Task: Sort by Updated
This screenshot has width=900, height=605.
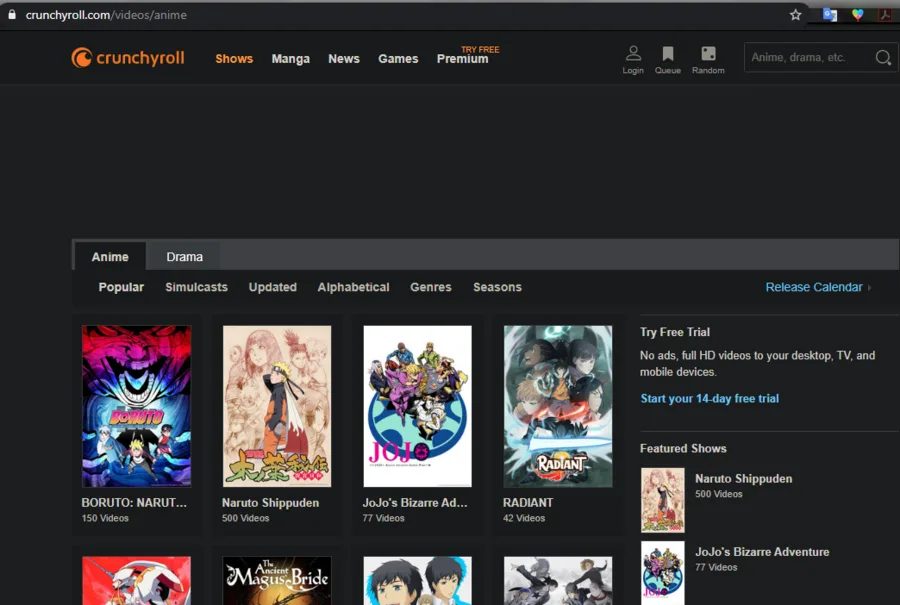Action: pyautogui.click(x=273, y=287)
